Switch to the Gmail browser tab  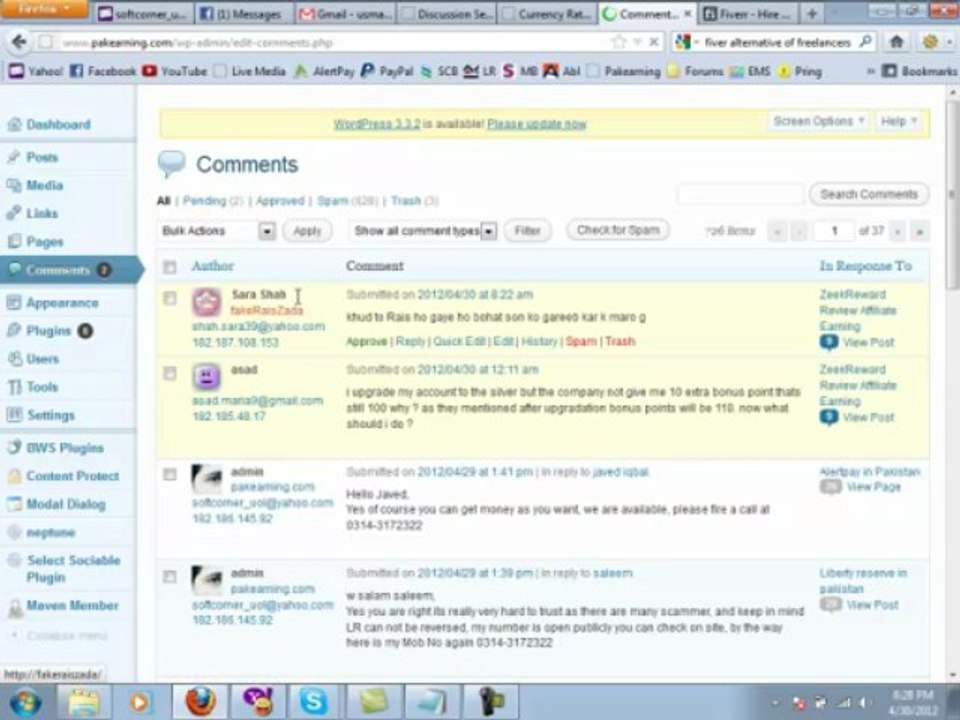tap(344, 13)
